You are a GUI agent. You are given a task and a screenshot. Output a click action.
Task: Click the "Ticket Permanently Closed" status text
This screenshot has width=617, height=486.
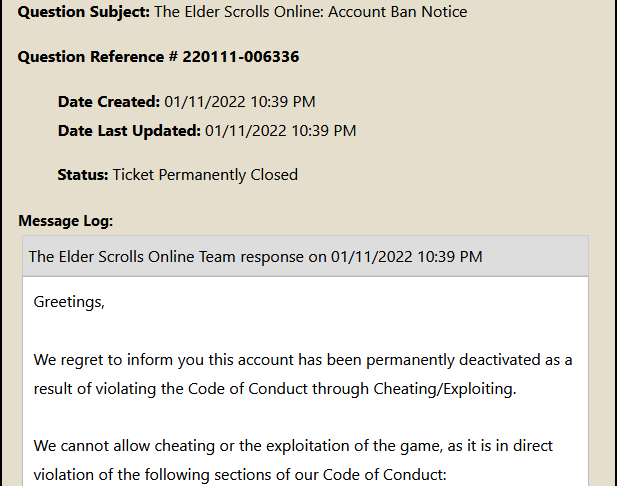pos(205,174)
